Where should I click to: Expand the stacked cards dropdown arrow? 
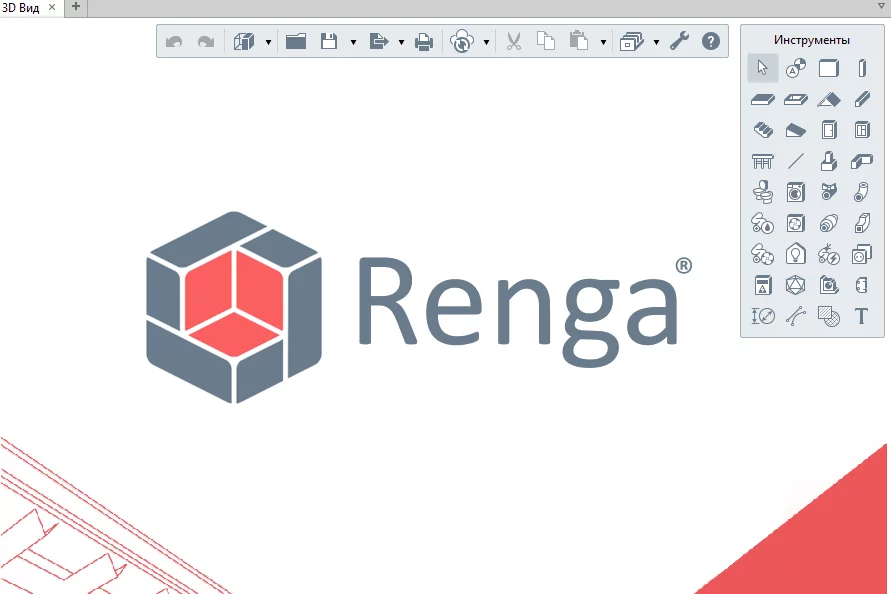point(656,42)
